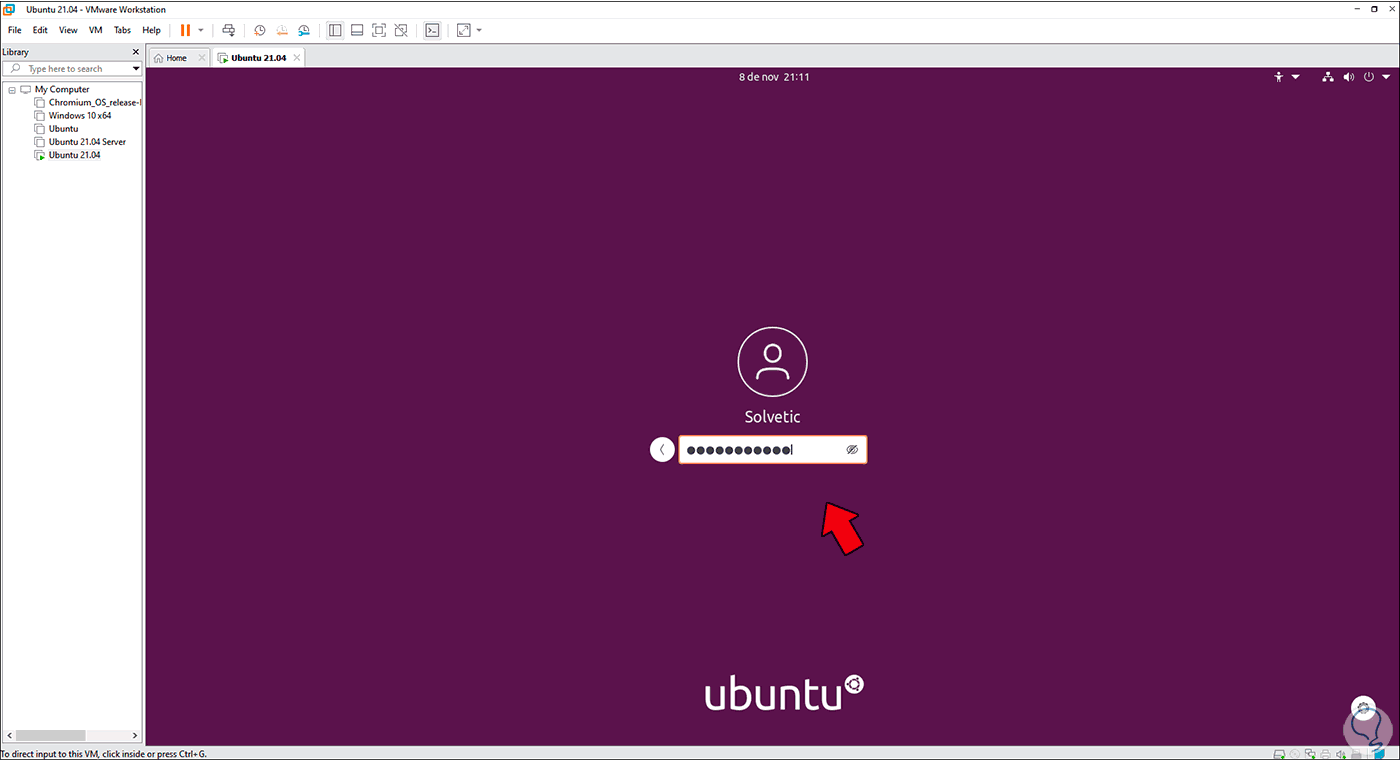
Task: Open the power options dropdown beside pause
Action: 201,30
